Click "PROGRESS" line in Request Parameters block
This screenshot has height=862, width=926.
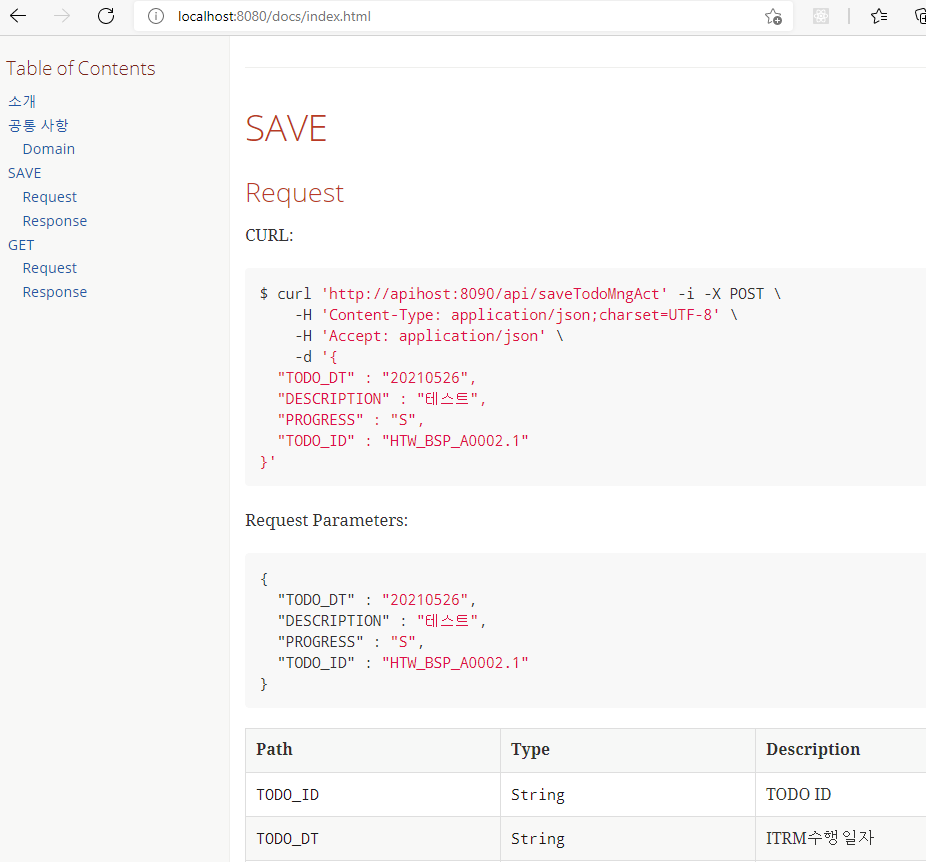351,642
